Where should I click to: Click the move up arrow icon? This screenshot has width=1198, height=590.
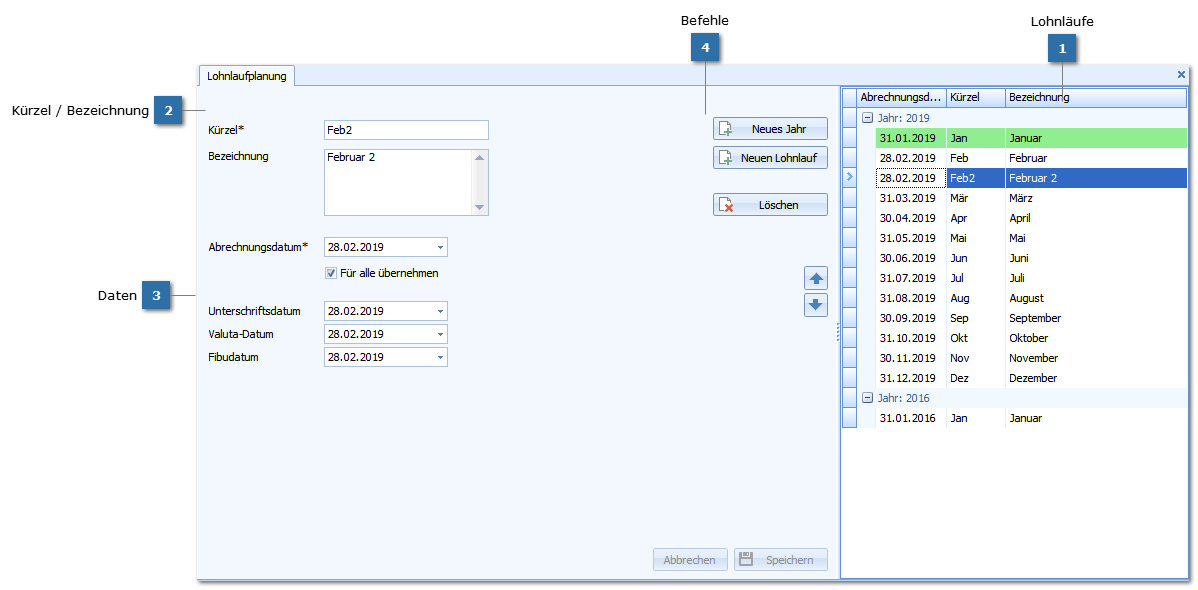(816, 279)
